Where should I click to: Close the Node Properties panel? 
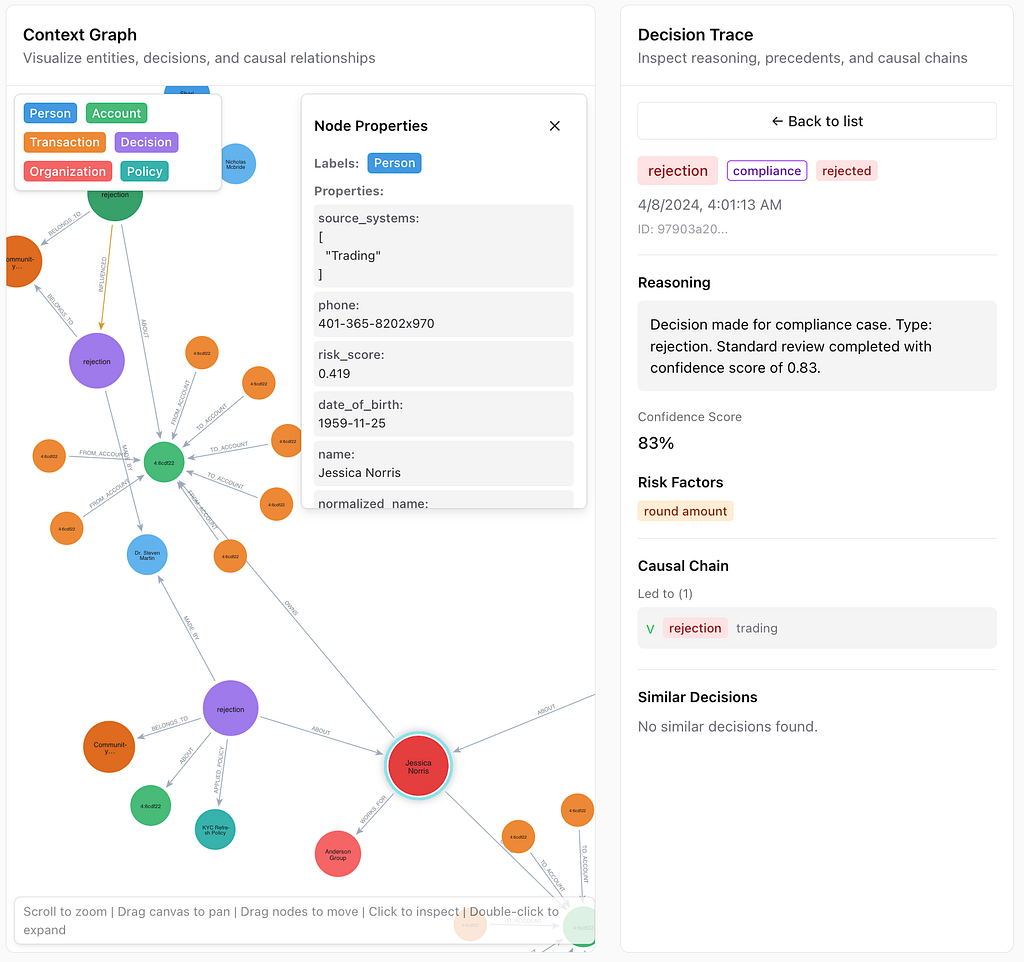(555, 126)
